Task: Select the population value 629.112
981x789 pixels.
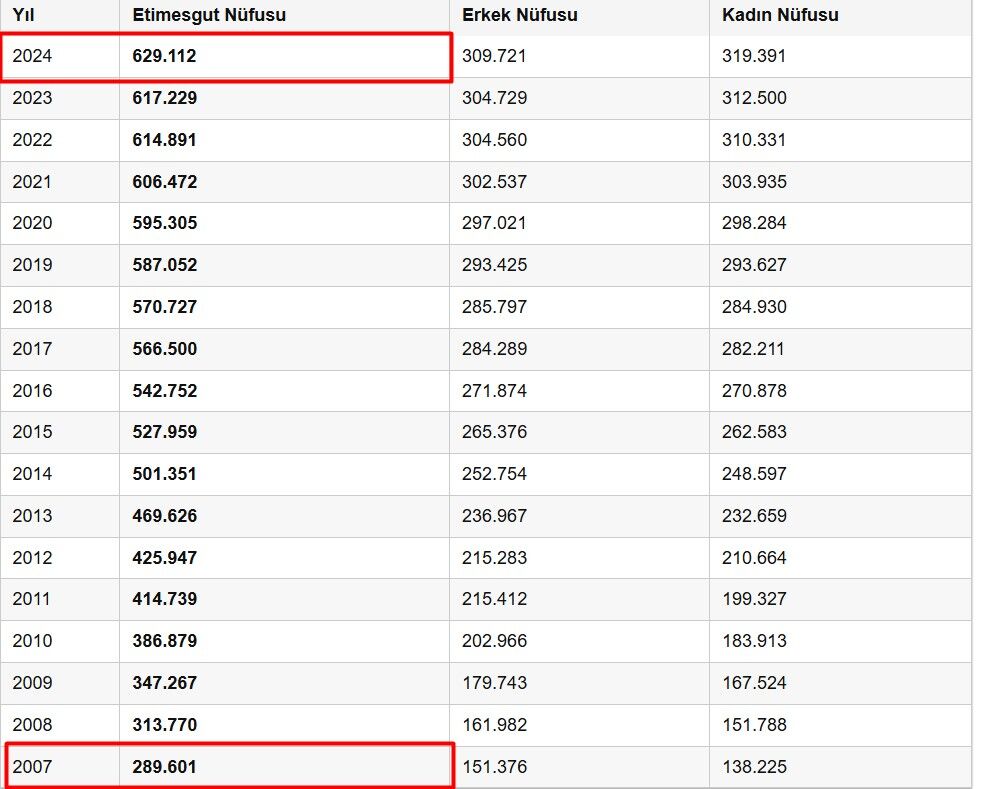Action: click(165, 56)
